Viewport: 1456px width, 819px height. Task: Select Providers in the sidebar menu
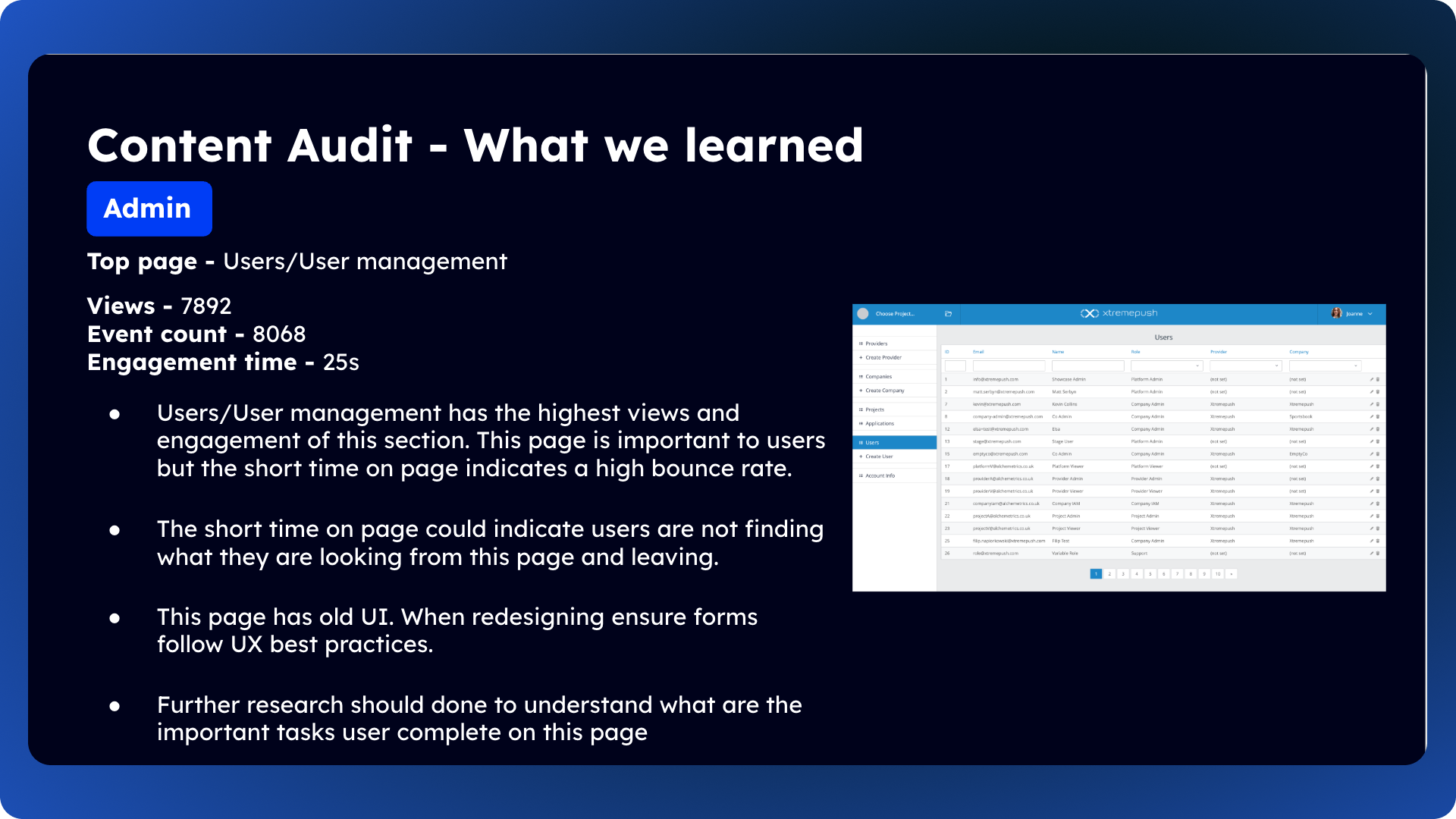pos(876,344)
